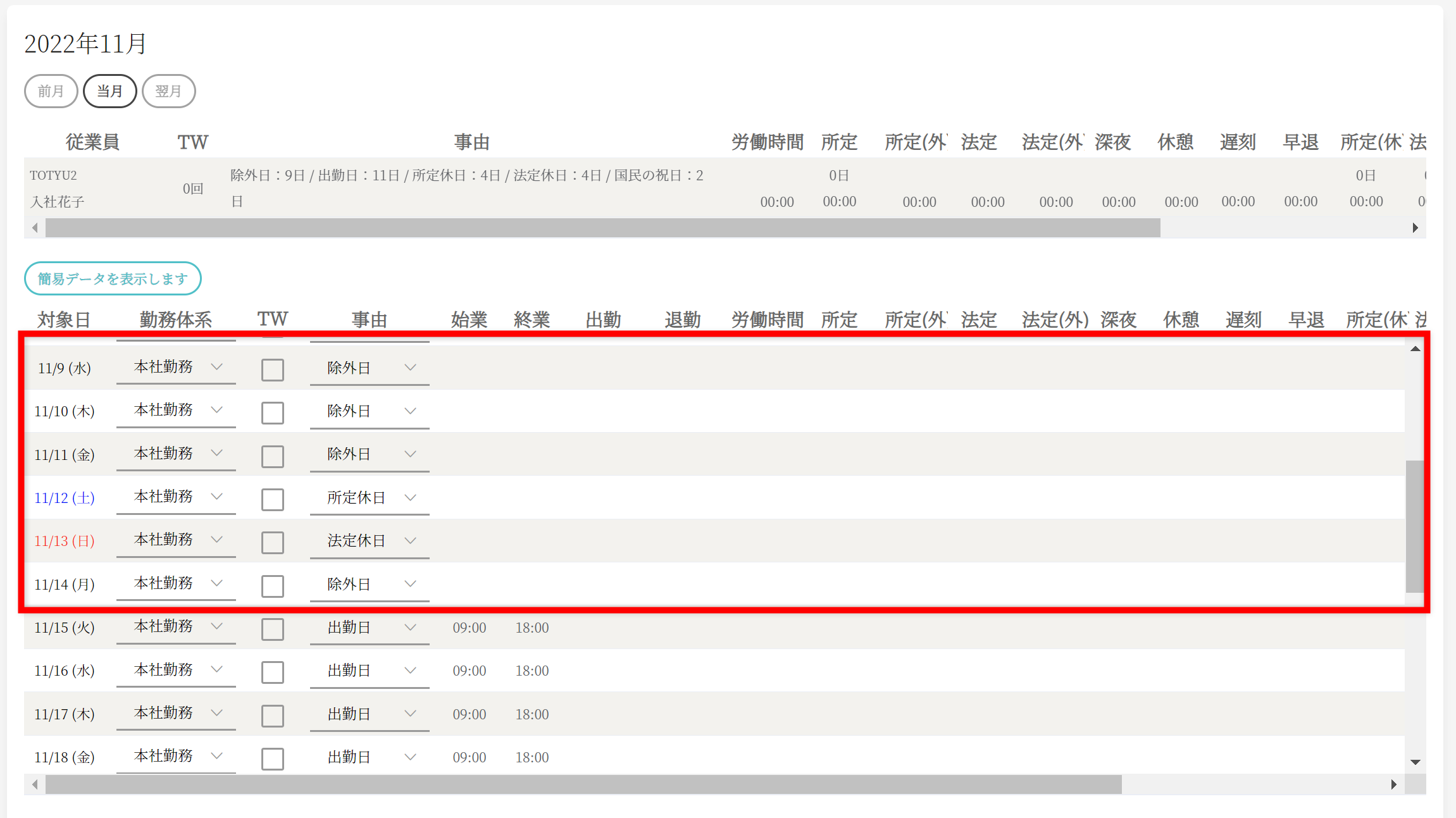
Task: Go to 翌月 (next month)
Action: pyautogui.click(x=168, y=91)
